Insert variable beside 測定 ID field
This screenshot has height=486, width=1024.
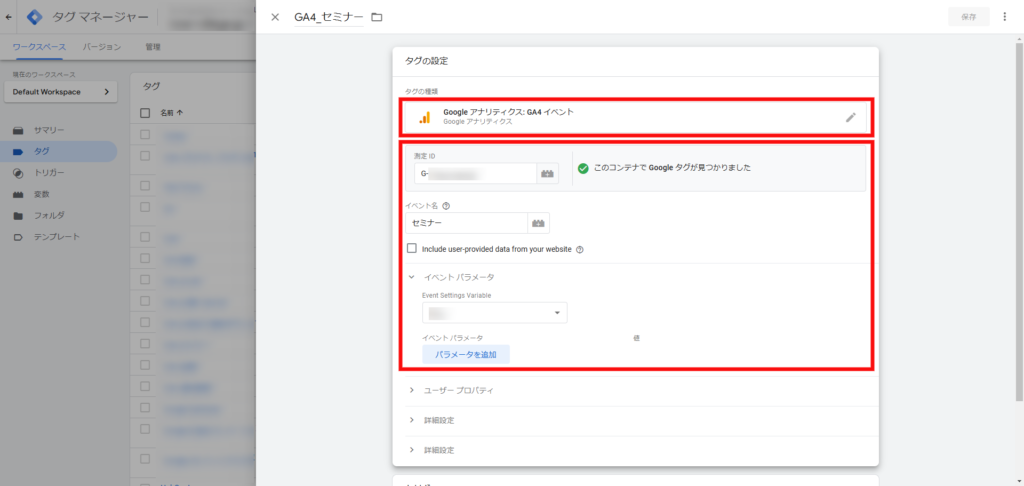point(547,174)
